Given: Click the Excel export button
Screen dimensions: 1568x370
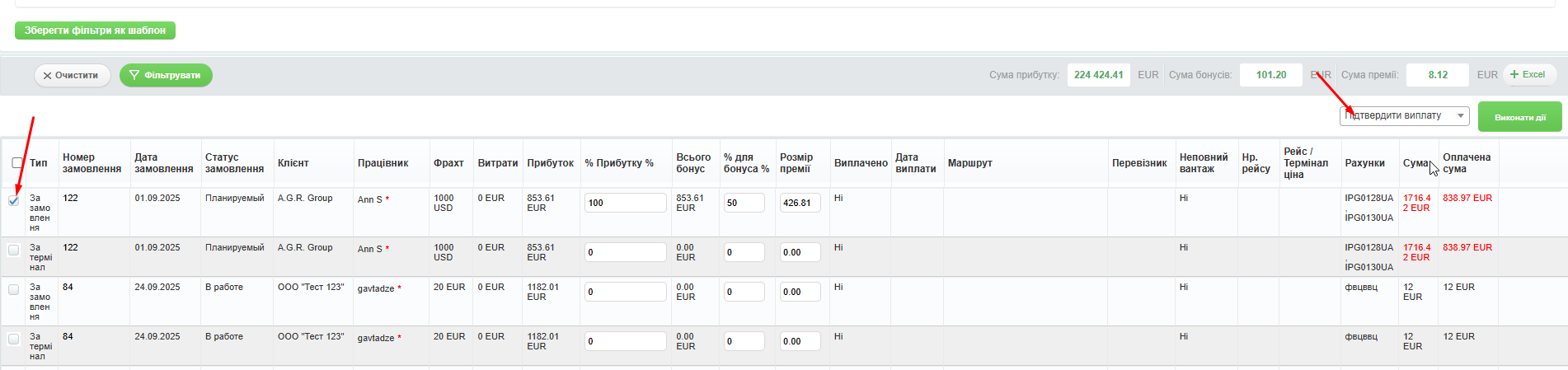Looking at the screenshot, I should click(1529, 75).
